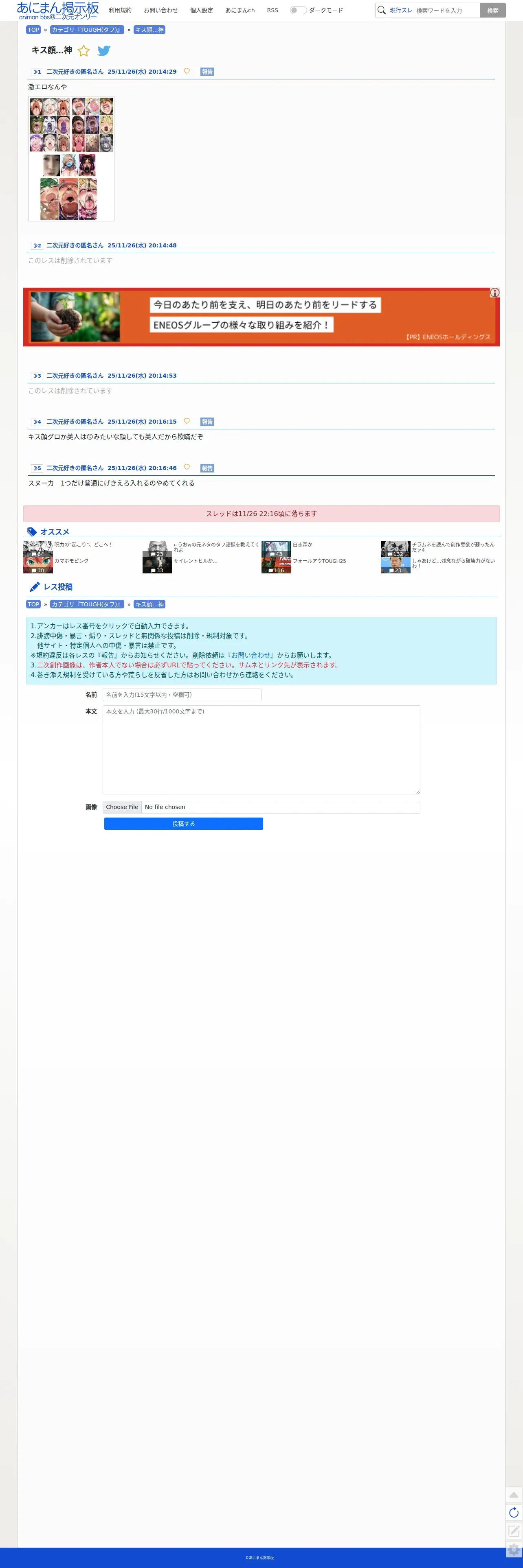This screenshot has width=523, height=1568.
Task: Report post 1 with 報告 button
Action: pyautogui.click(x=207, y=72)
